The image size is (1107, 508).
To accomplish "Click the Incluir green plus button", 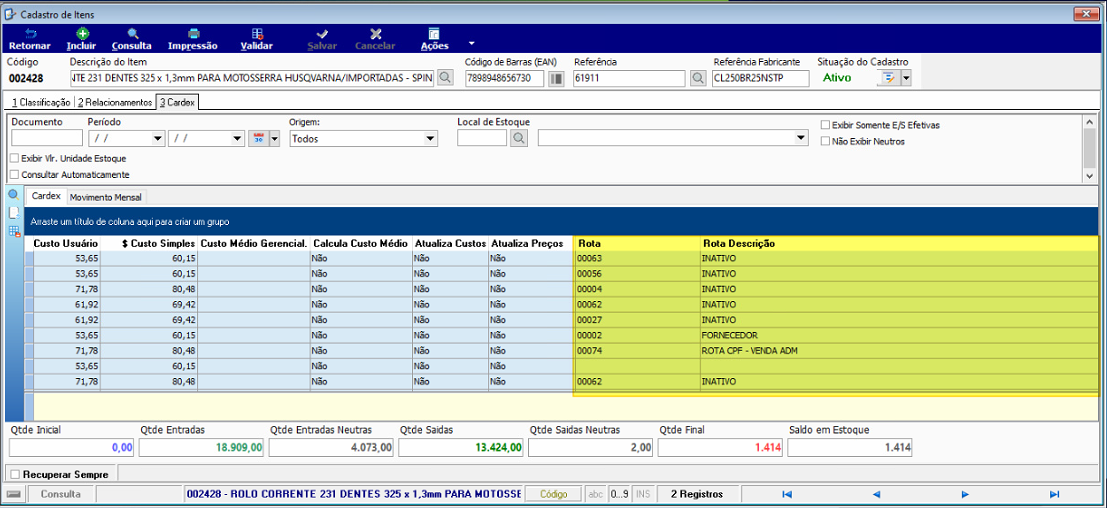I will [x=81, y=40].
